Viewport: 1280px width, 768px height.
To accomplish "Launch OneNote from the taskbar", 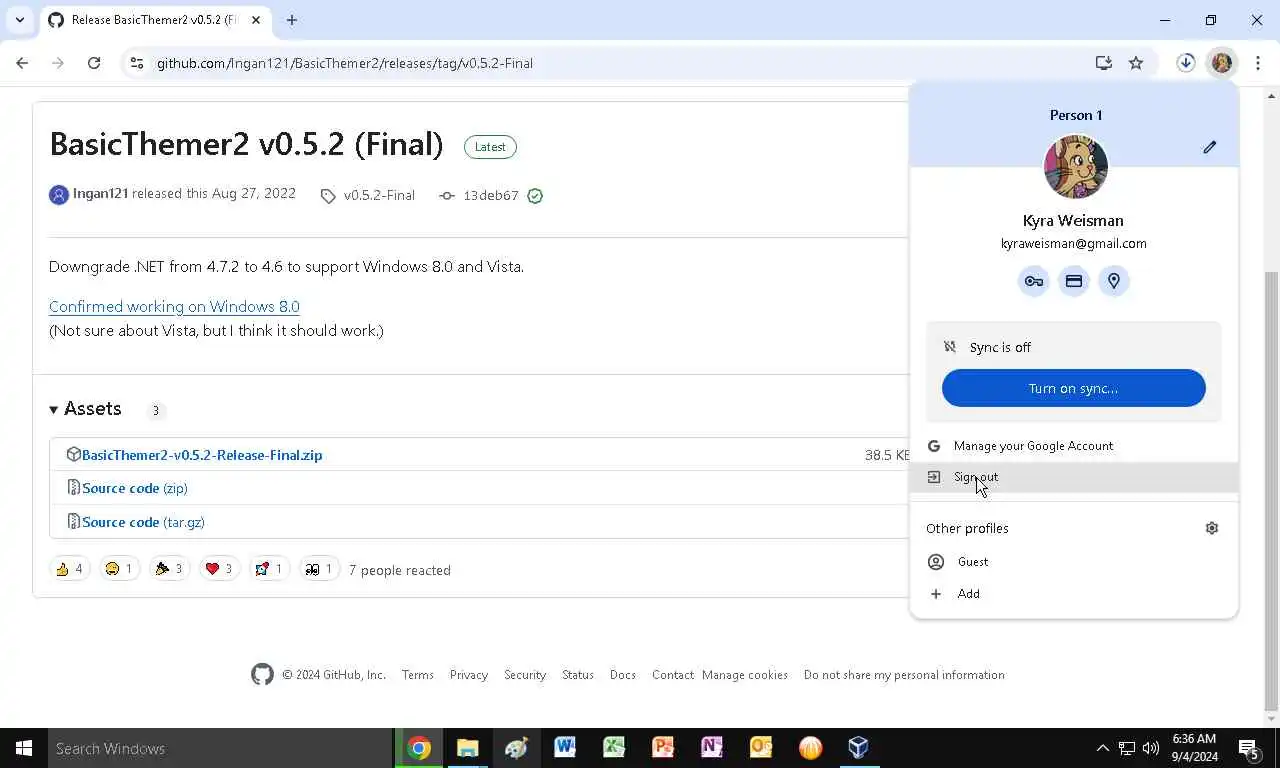I will (712, 748).
